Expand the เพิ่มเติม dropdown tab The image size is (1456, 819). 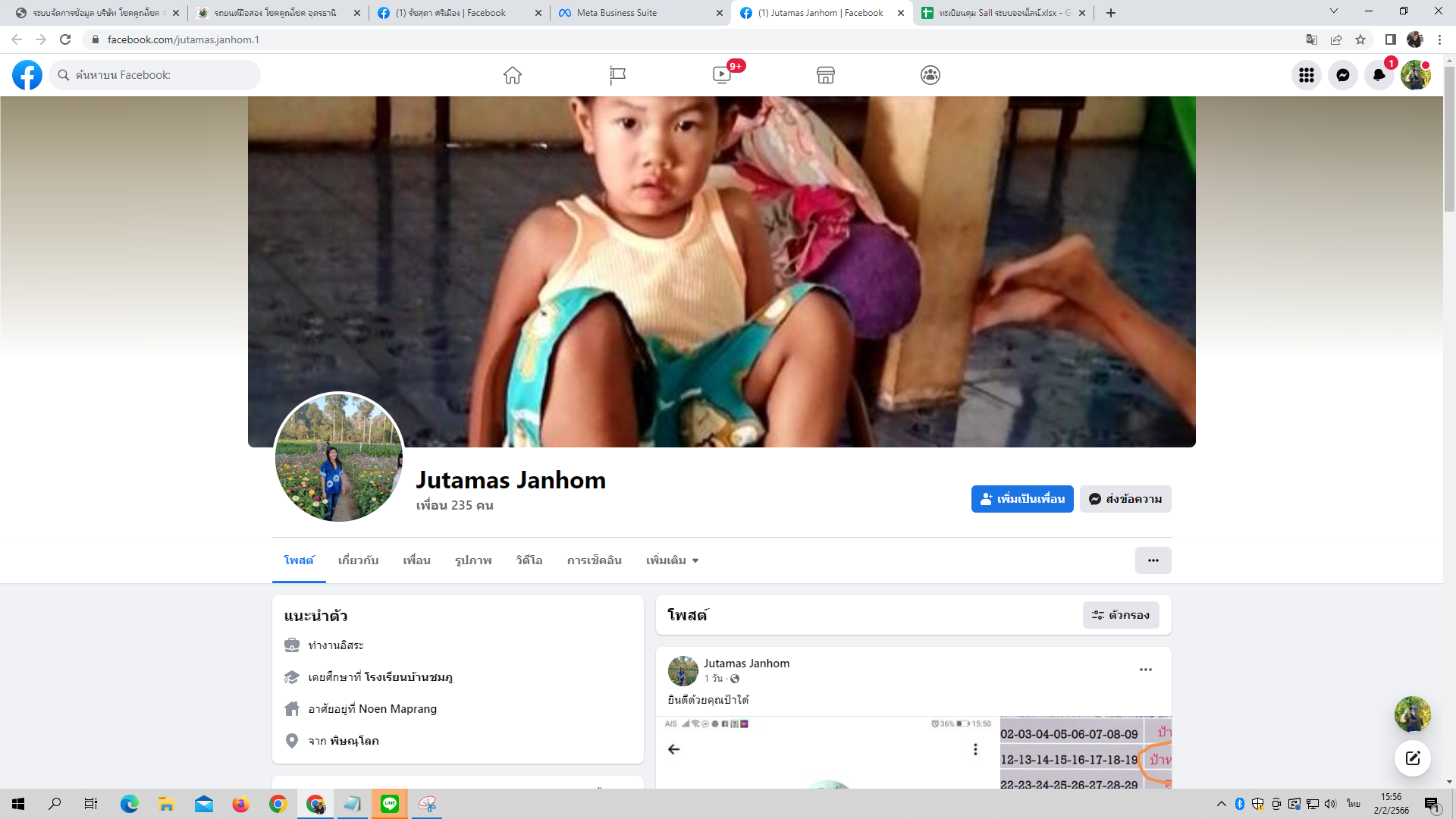[672, 560]
